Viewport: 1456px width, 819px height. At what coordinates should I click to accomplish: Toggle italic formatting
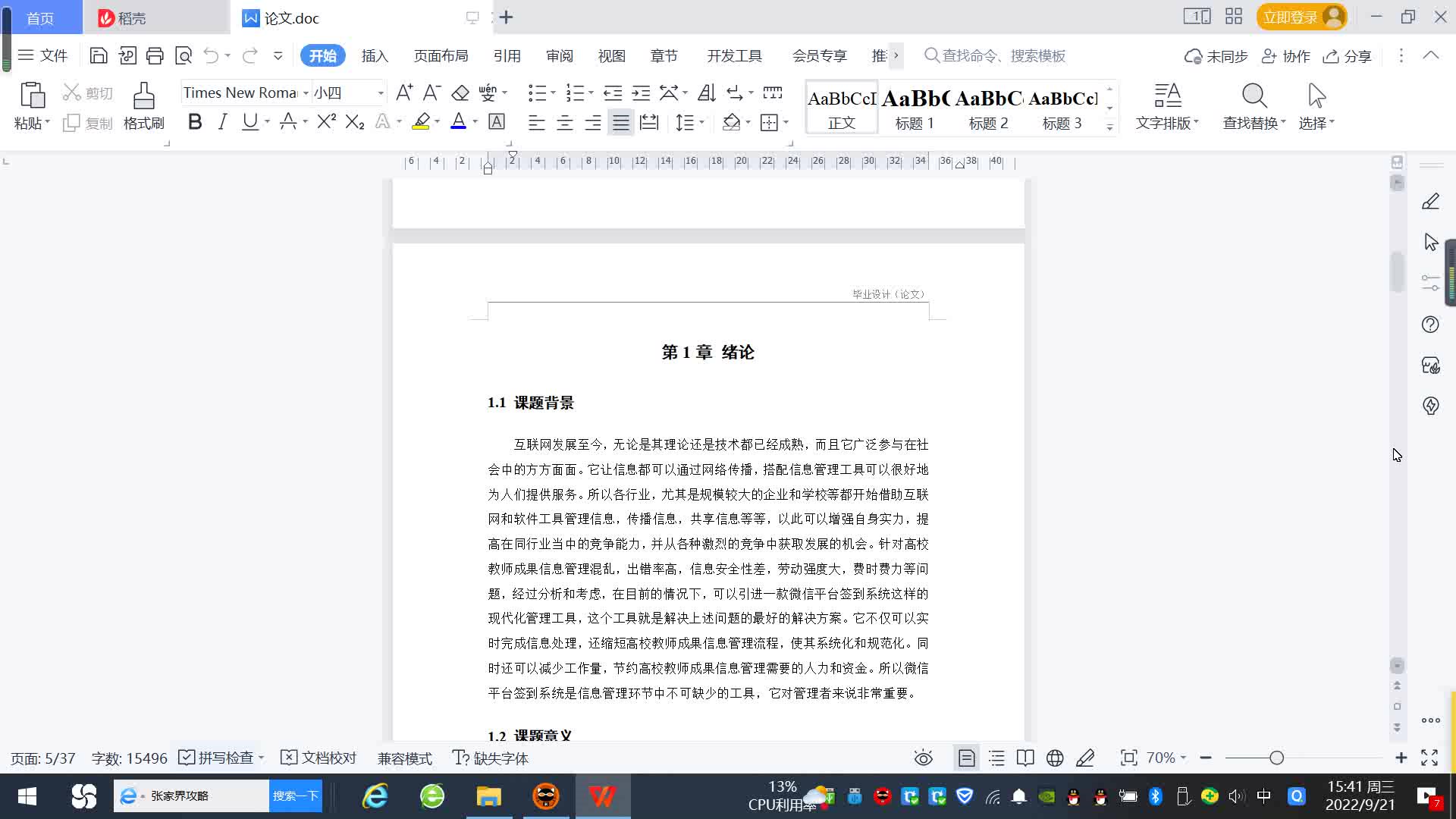coord(222,122)
